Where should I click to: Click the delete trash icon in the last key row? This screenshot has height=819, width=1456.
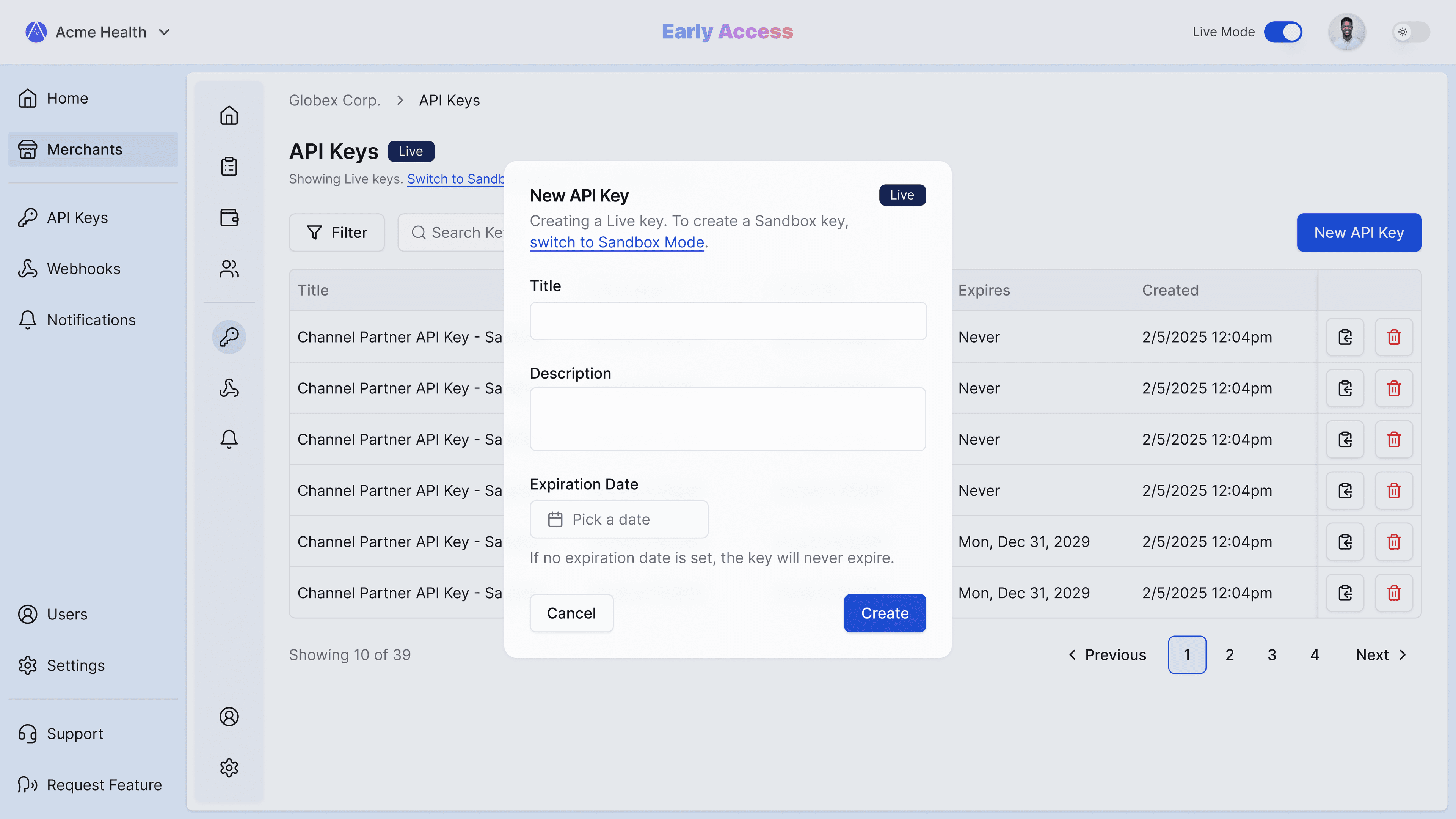[x=1394, y=593]
